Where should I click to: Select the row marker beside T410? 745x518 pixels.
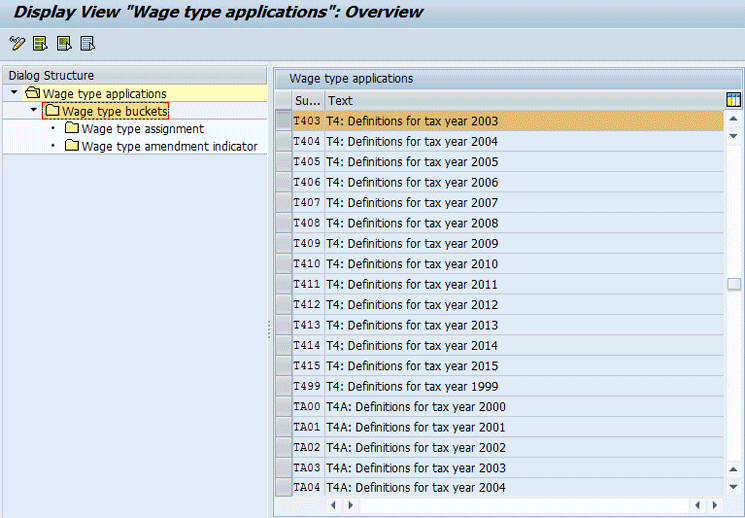click(x=283, y=264)
